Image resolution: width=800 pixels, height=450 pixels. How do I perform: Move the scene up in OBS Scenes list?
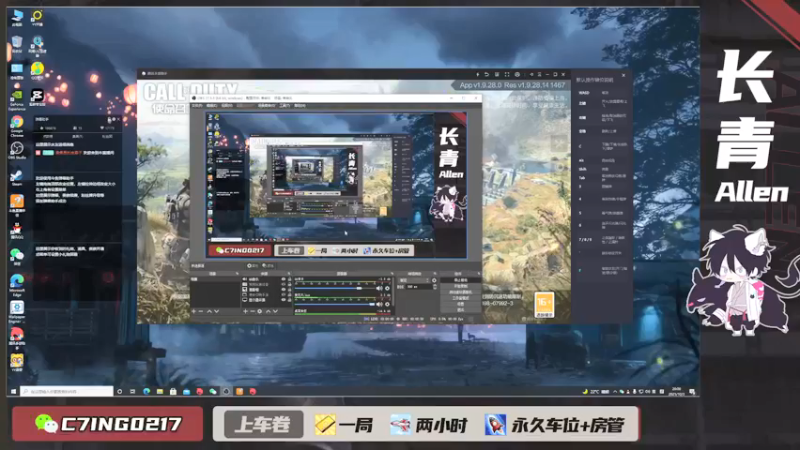click(209, 311)
